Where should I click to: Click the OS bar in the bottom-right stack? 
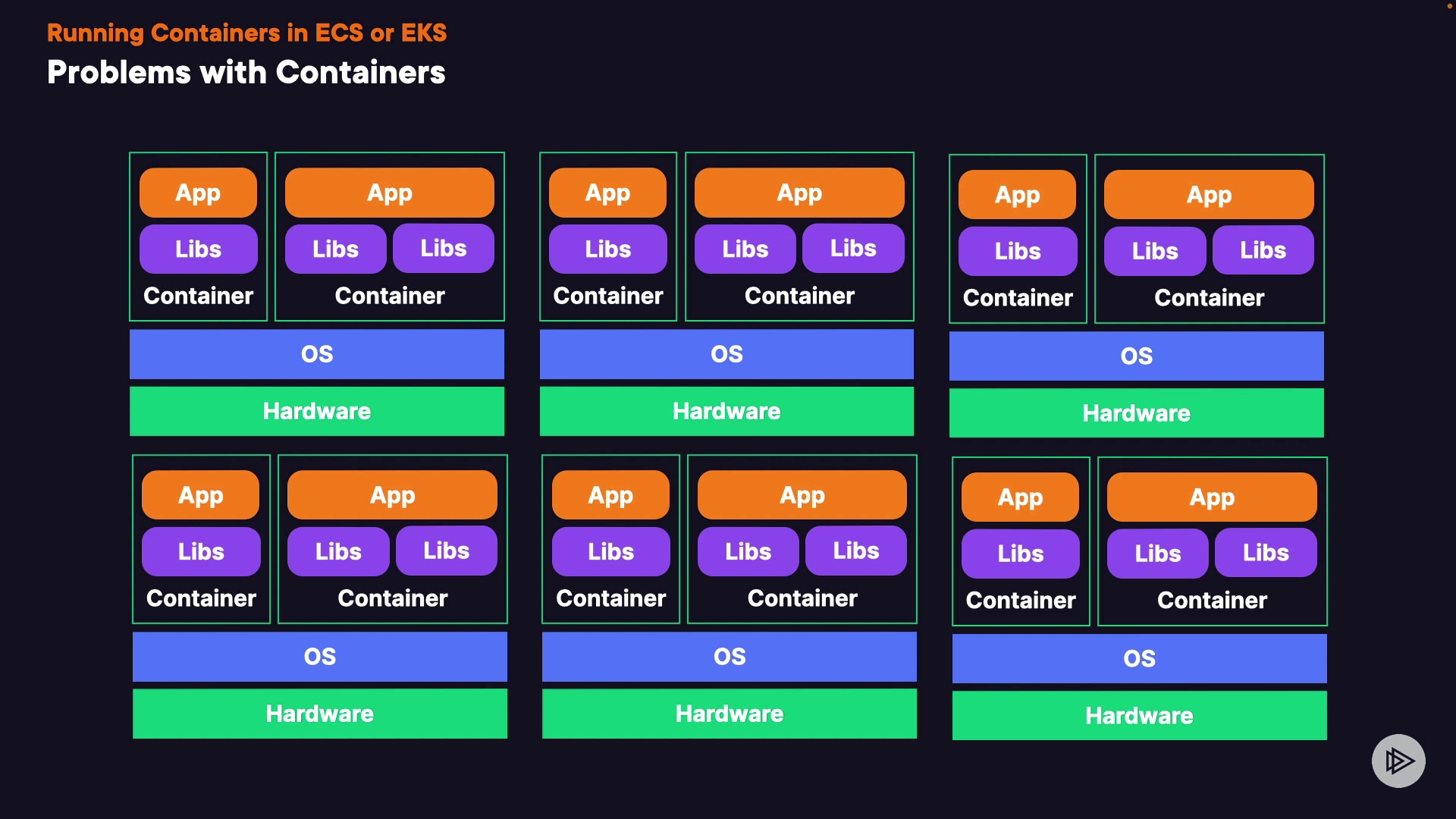[x=1139, y=659]
